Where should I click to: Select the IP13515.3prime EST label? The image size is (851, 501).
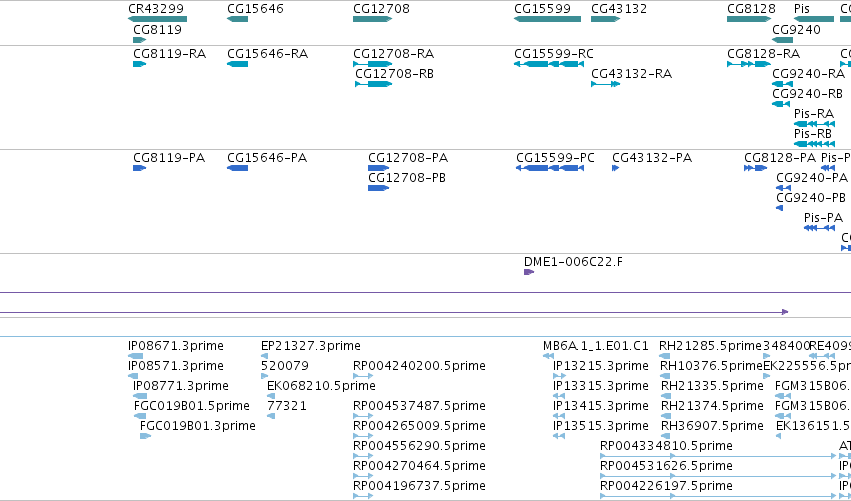[601, 426]
